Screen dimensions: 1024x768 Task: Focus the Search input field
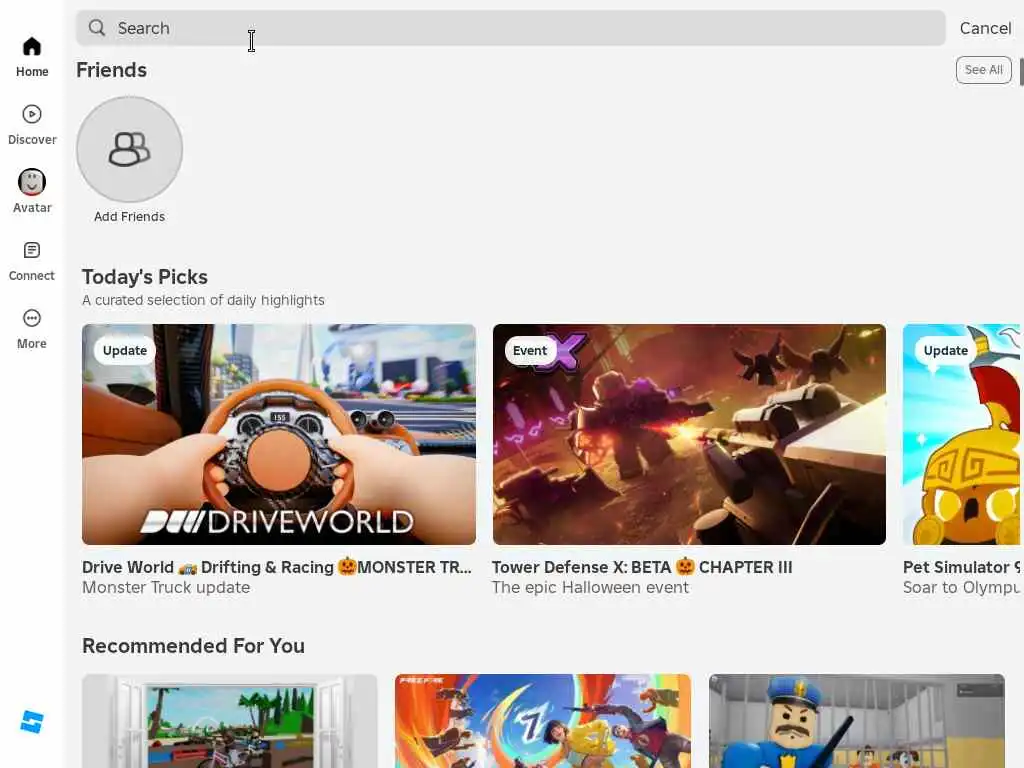[x=511, y=28]
